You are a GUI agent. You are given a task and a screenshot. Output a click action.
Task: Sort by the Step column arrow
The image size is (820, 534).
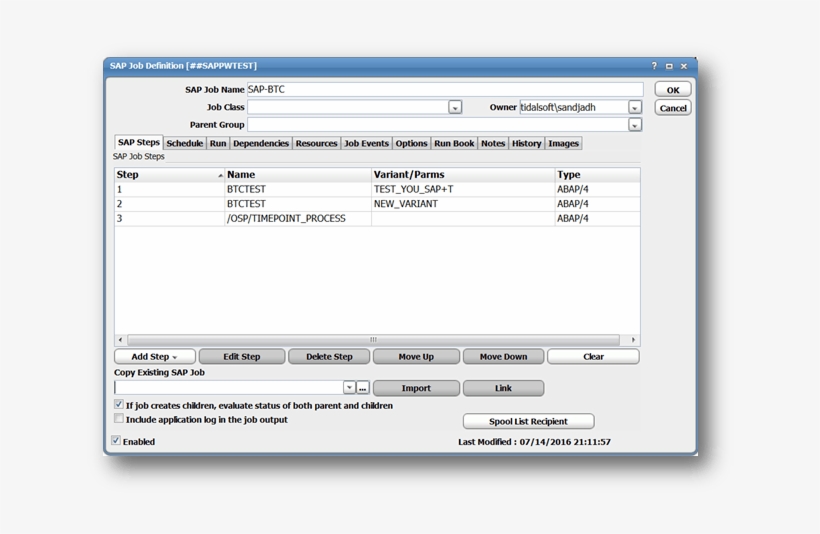click(x=220, y=175)
